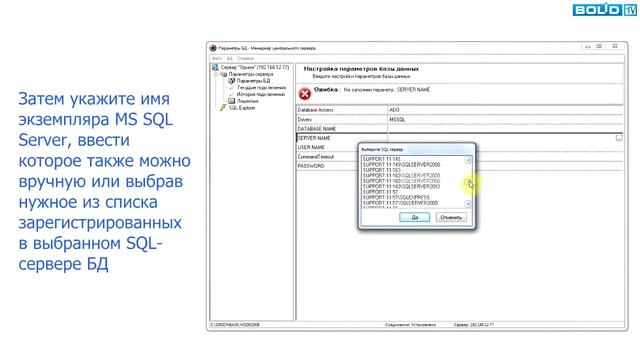Click the Отменить button in dialog
Screen dimensions: 640x360
coord(451,218)
